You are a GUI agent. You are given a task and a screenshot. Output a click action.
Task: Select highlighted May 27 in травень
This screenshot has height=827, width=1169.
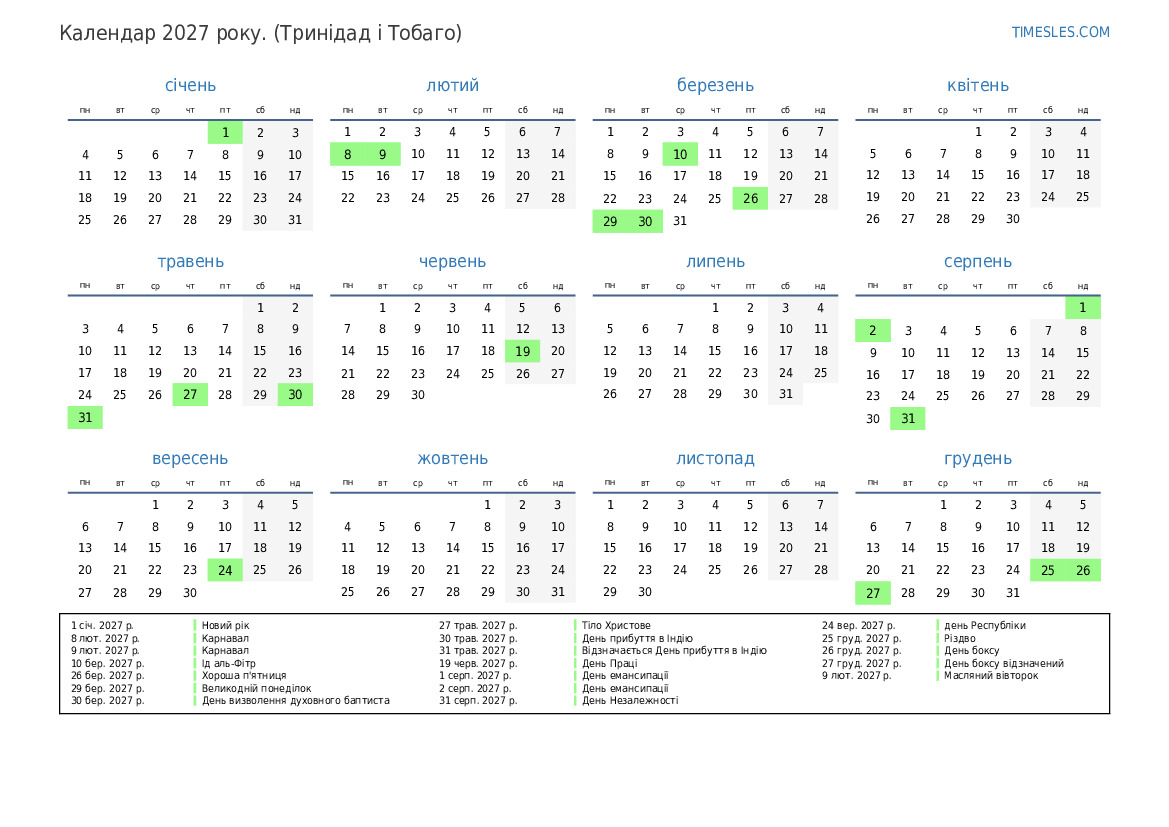pyautogui.click(x=190, y=395)
